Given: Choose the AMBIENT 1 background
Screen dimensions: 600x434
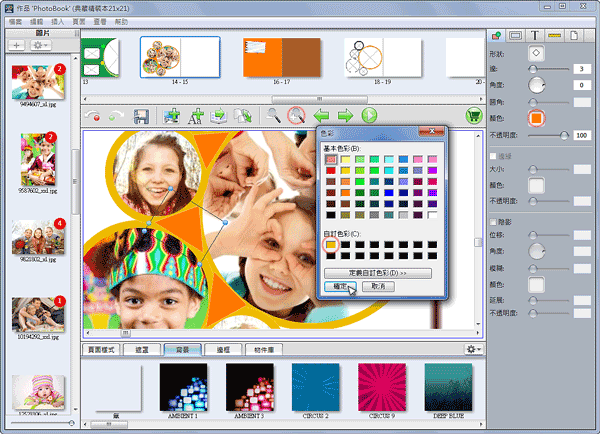Looking at the screenshot, I should click(x=183, y=387).
